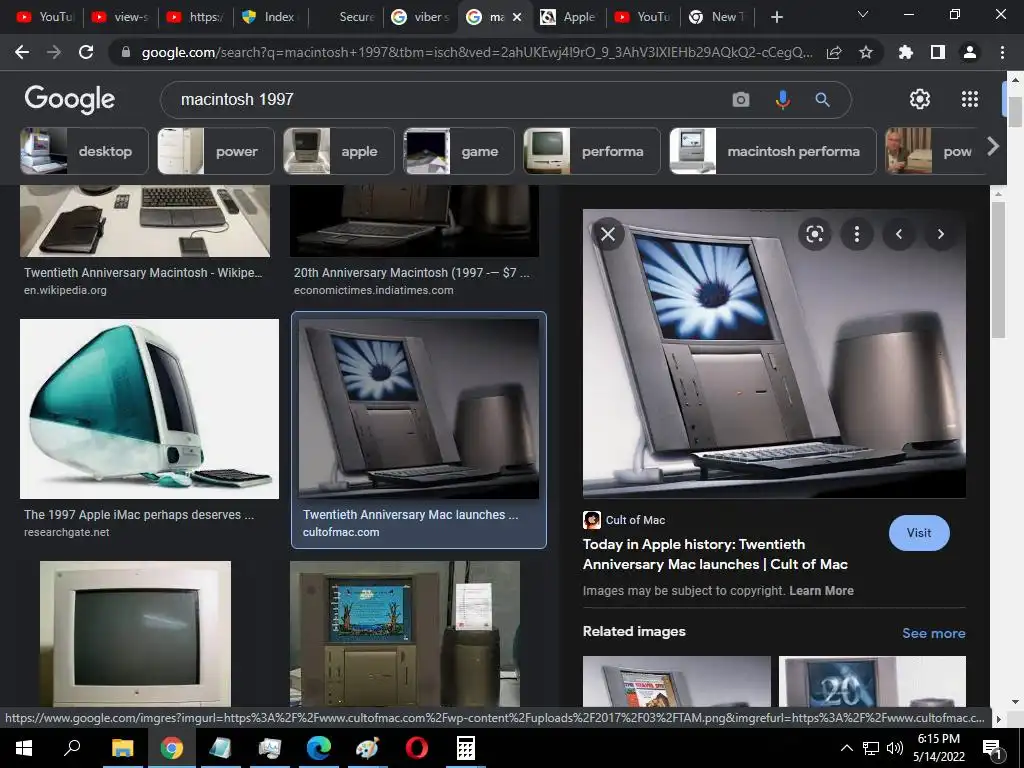Click the browser Back arrow
This screenshot has height=768, width=1024.
(22, 52)
